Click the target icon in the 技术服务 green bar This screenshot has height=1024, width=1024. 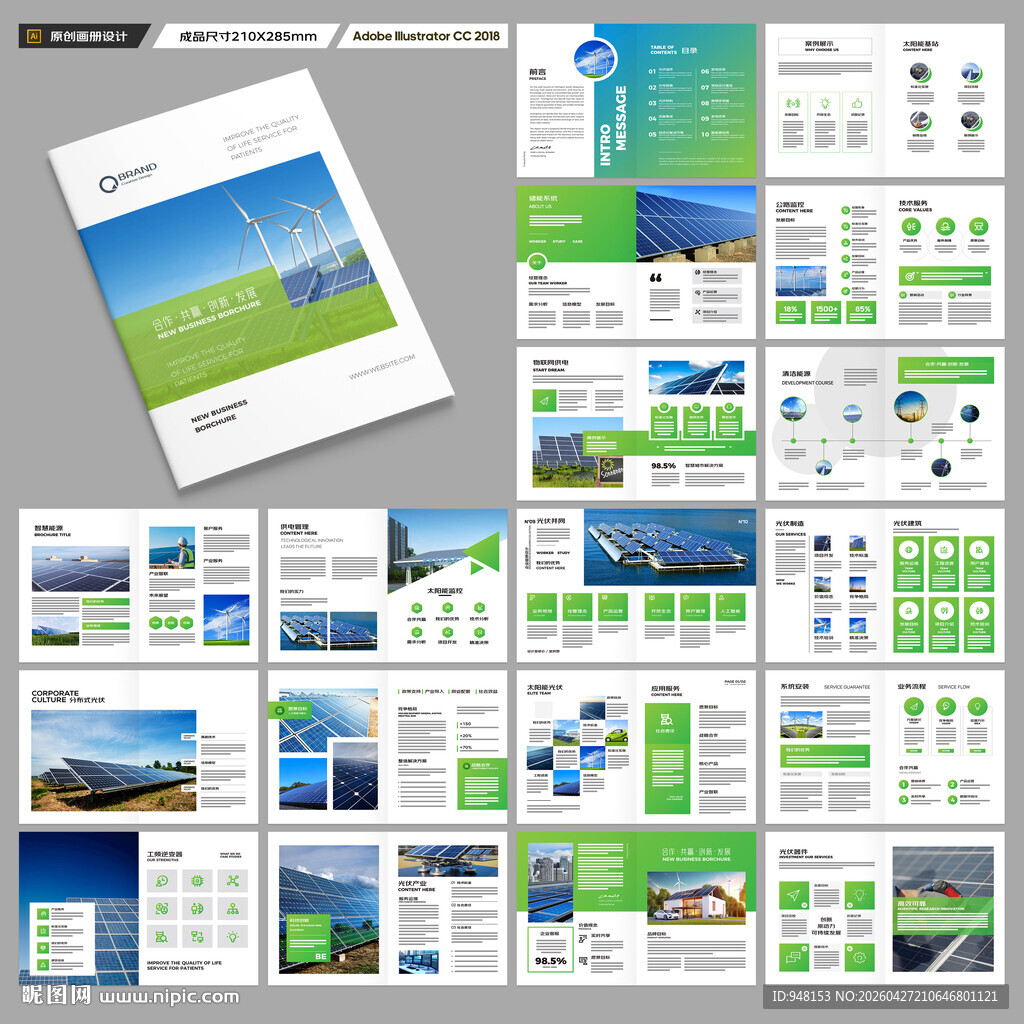909,276
